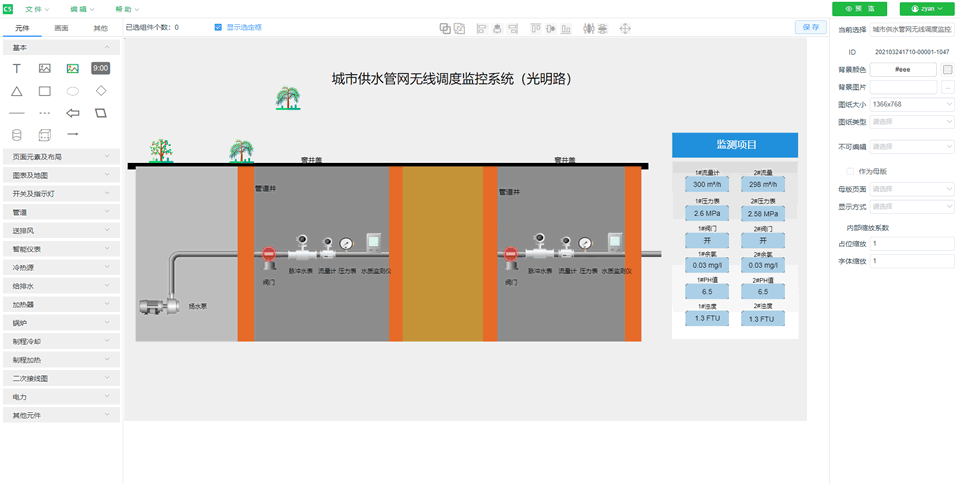
Task: Select the 9:00 clock component
Action: [101, 69]
